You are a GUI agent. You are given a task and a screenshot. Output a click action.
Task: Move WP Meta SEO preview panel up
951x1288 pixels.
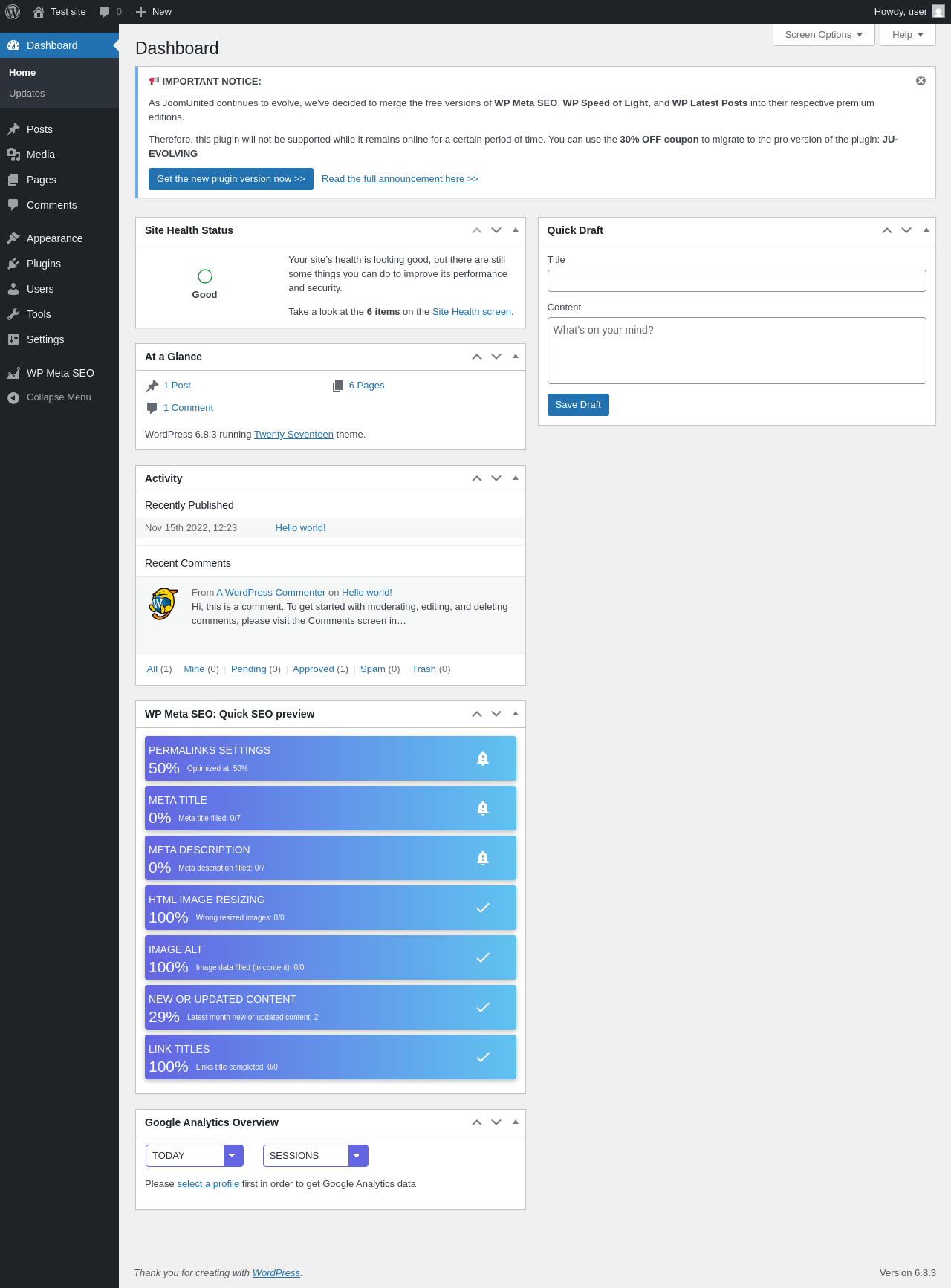coord(477,714)
